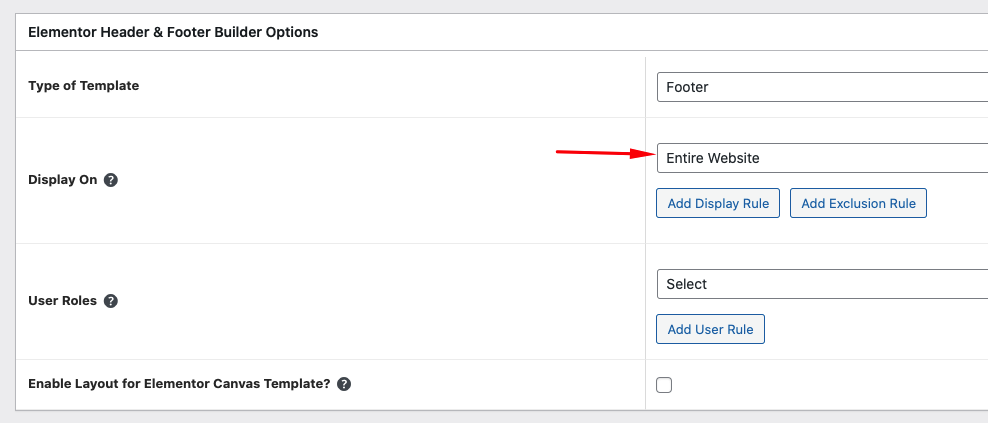Click the Footer value in template field
988x423 pixels.
click(x=687, y=87)
